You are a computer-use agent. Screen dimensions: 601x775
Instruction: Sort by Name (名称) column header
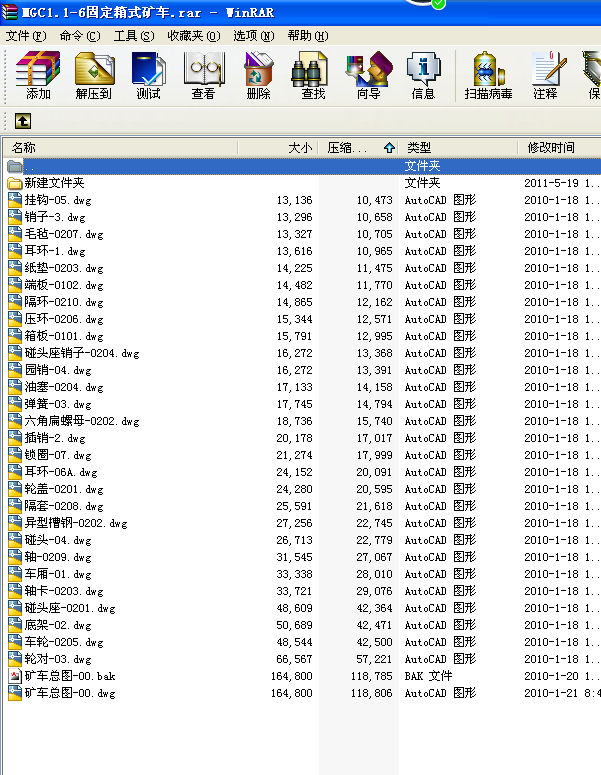(x=121, y=147)
